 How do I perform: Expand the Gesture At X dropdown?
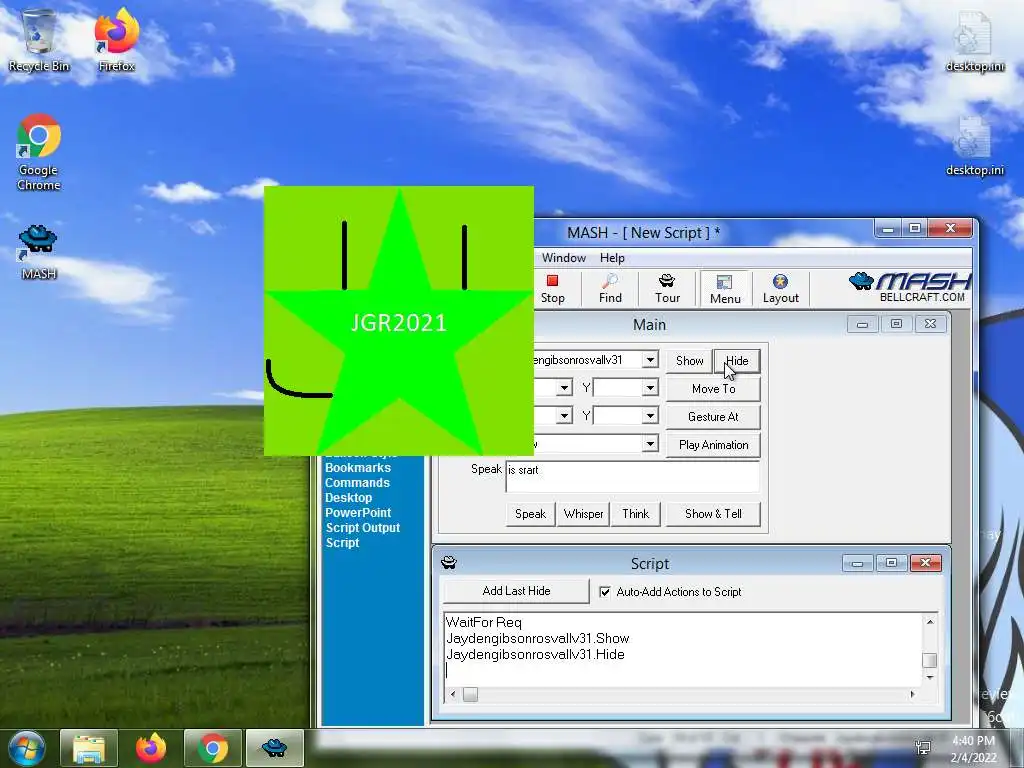564,415
